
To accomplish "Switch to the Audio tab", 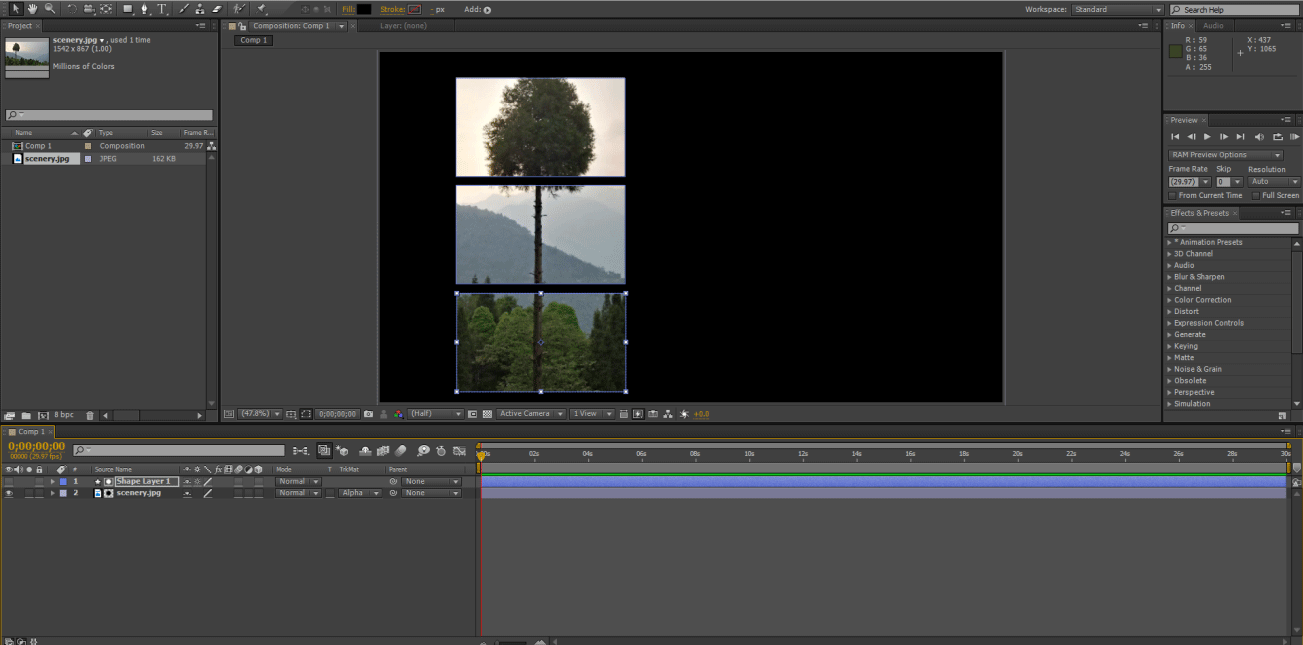I will click(x=1213, y=25).
